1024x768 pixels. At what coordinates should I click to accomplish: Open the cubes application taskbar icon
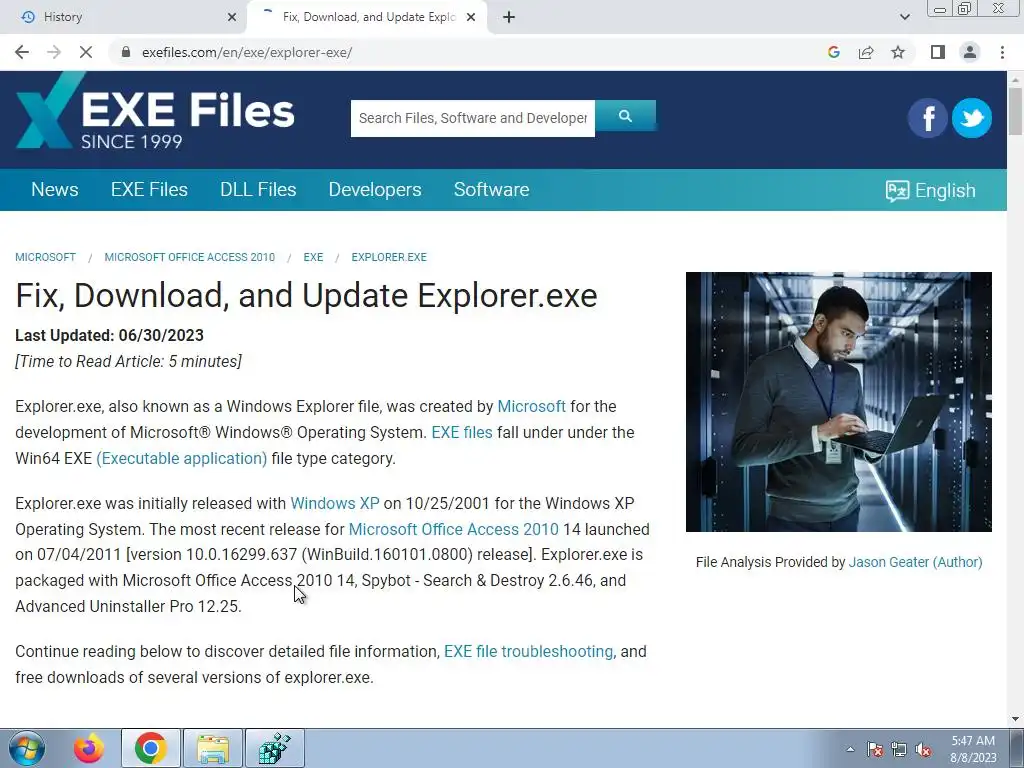(275, 748)
